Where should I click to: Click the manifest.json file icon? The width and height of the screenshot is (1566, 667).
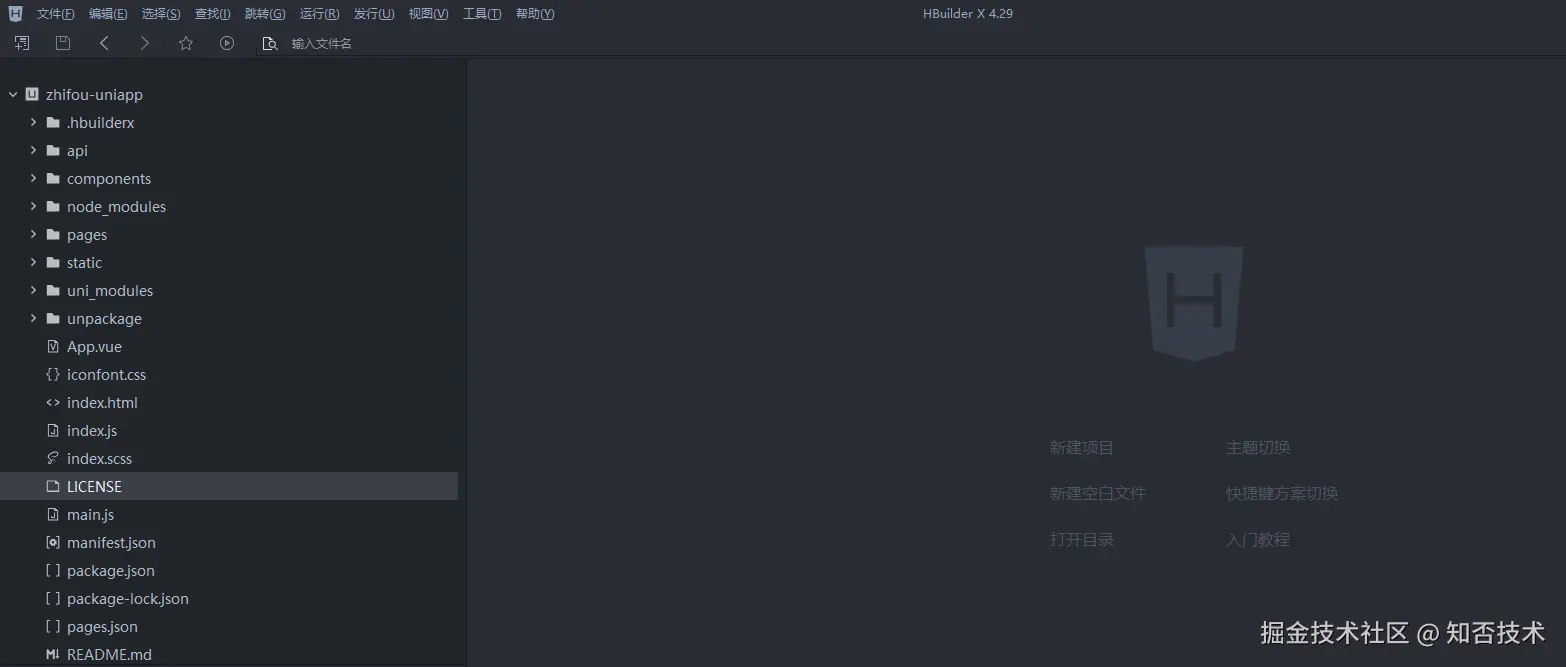pos(53,542)
